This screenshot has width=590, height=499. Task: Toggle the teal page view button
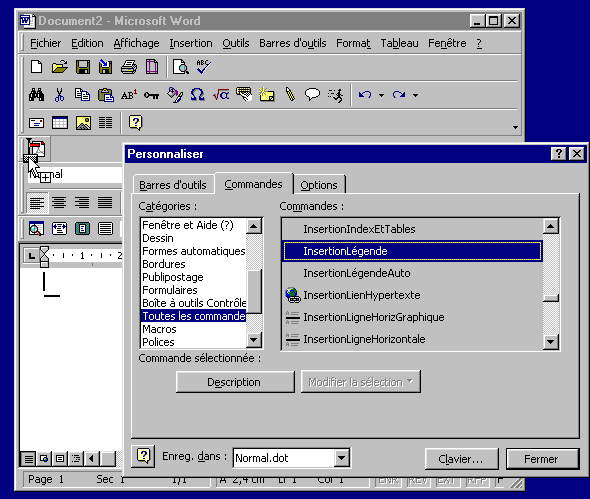point(82,229)
